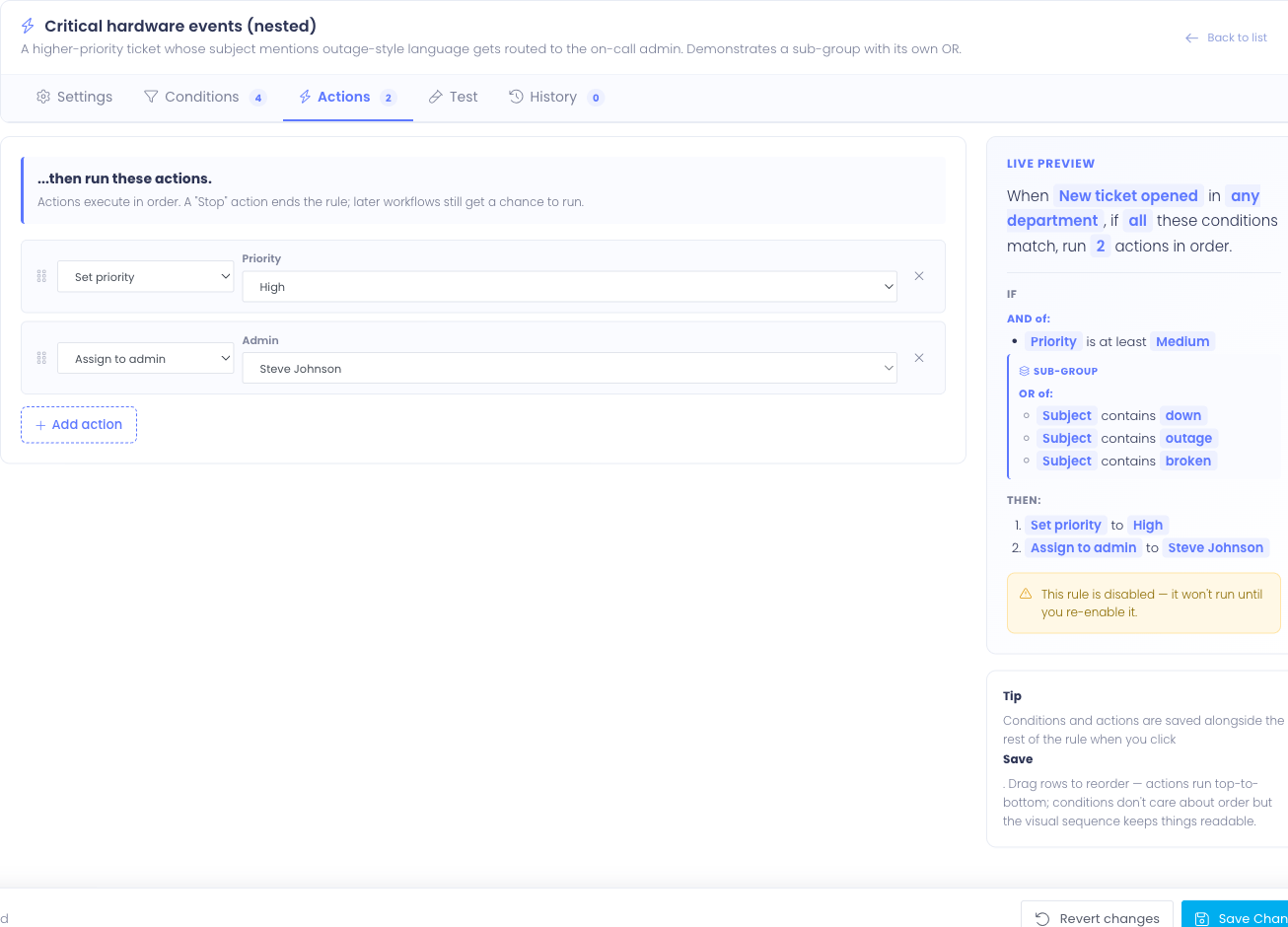Click the plus icon in Add action

click(40, 424)
